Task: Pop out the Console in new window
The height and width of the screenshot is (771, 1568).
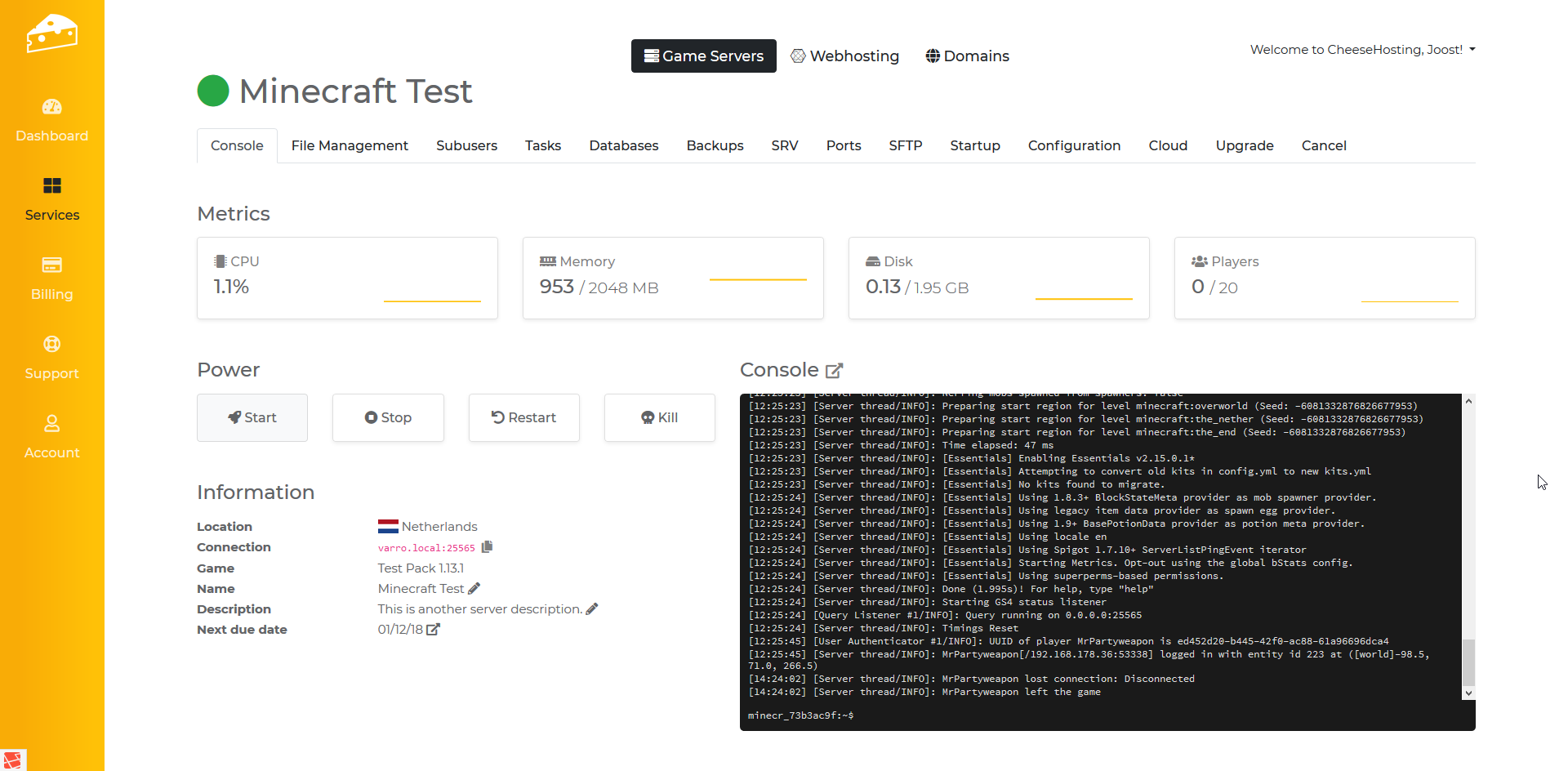Action: pyautogui.click(x=834, y=371)
